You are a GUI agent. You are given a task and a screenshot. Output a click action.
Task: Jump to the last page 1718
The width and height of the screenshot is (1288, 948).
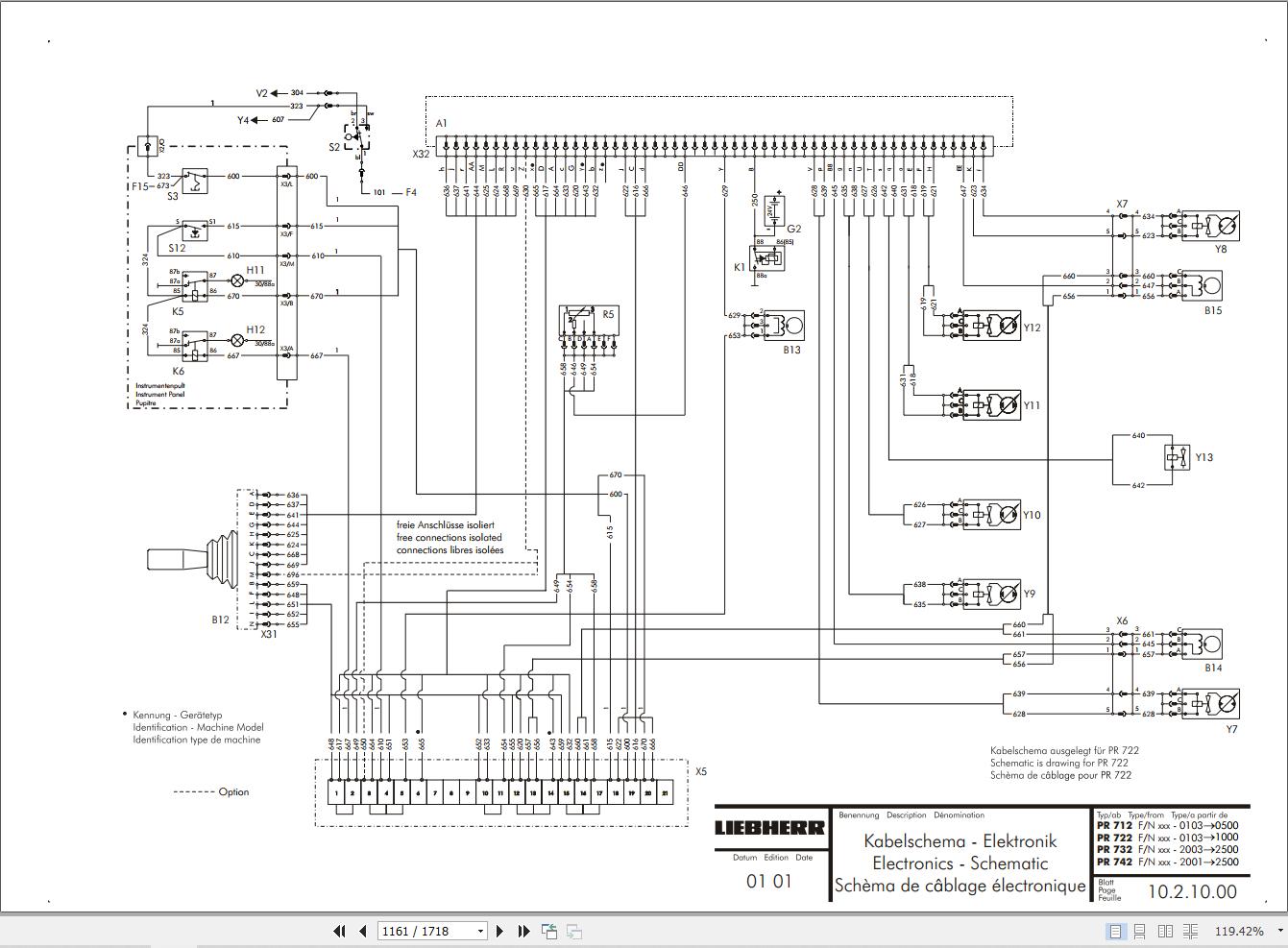(x=522, y=931)
